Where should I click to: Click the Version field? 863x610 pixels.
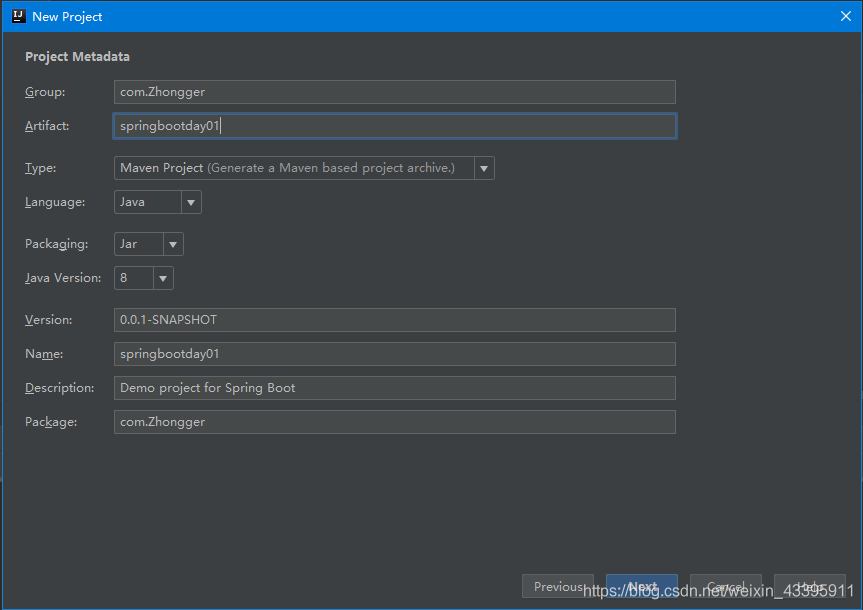click(x=395, y=320)
